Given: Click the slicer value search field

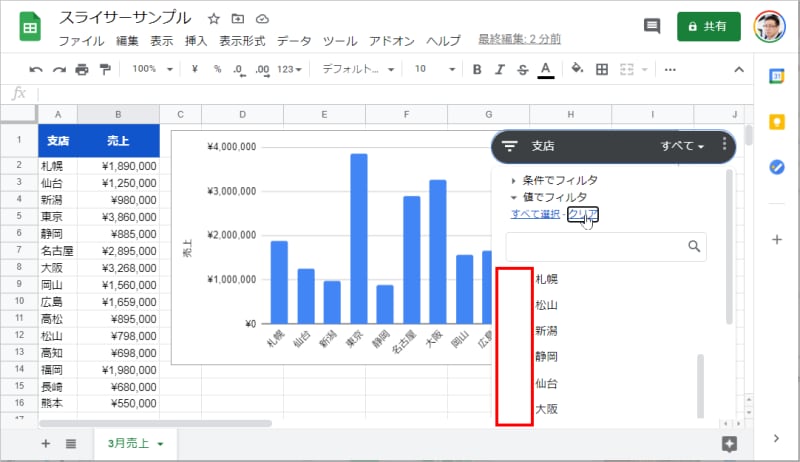Looking at the screenshot, I should pos(606,247).
